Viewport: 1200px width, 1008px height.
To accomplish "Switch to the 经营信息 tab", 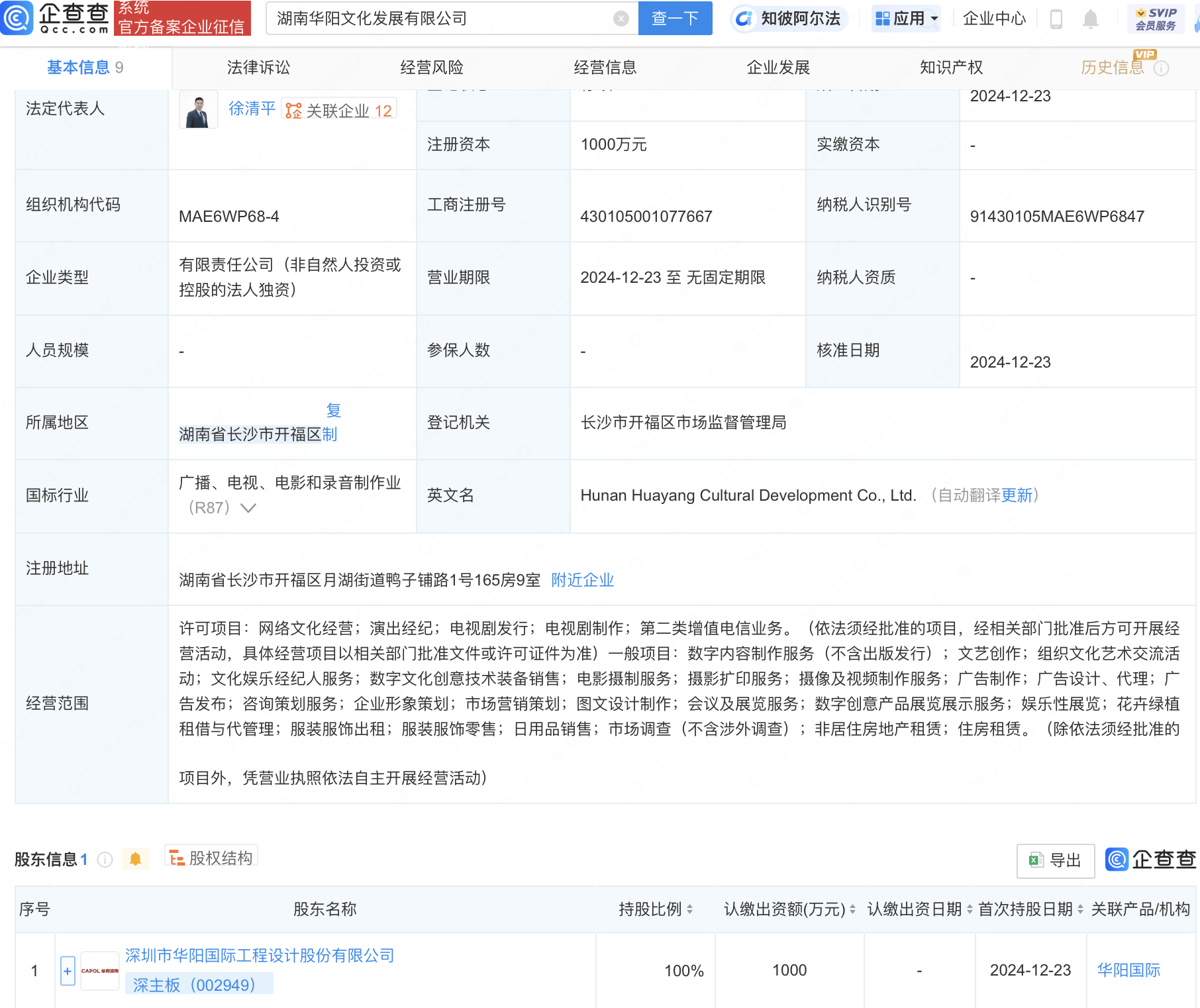I will 605,68.
